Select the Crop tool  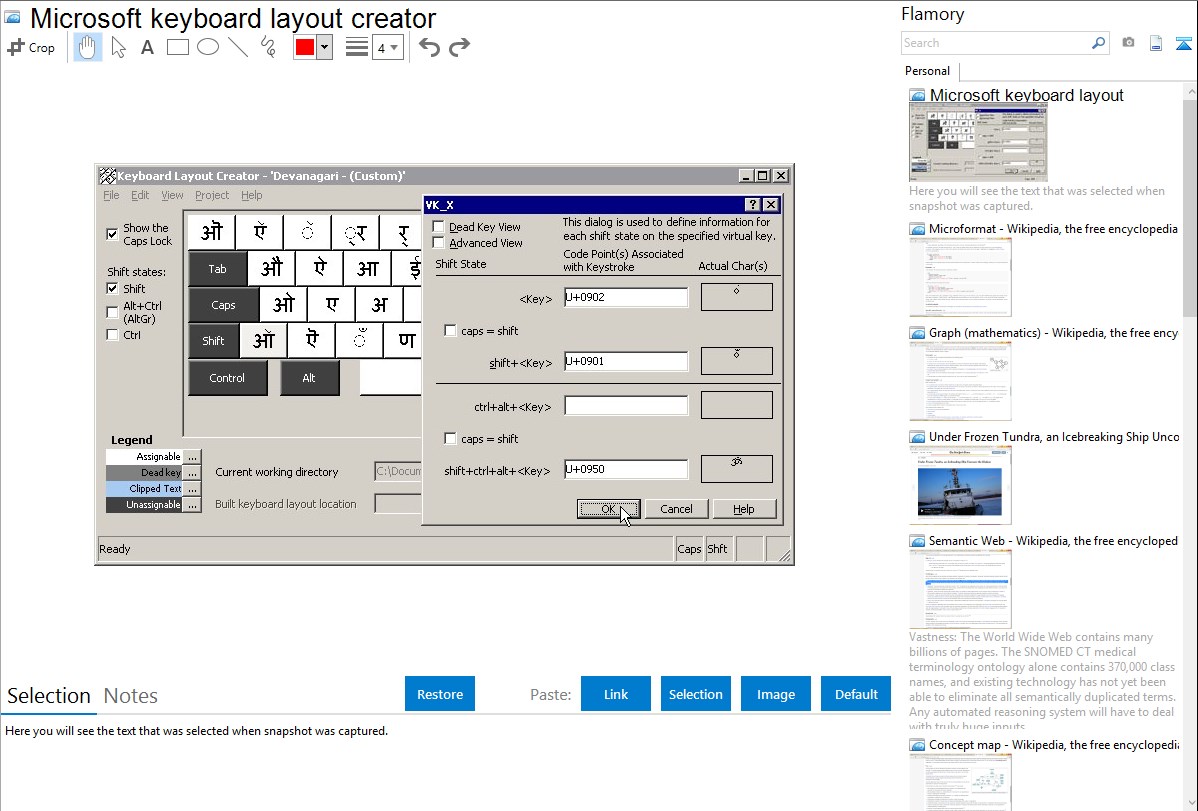31,47
